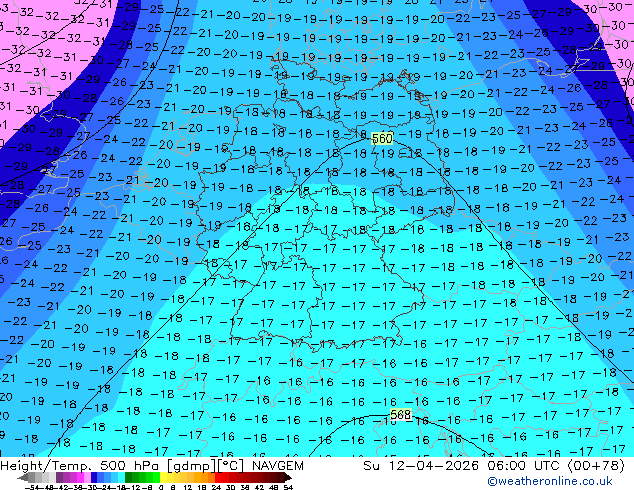The width and height of the screenshot is (634, 490).
Task: Click the dark green swatch in the legend
Action: [x=129, y=478]
